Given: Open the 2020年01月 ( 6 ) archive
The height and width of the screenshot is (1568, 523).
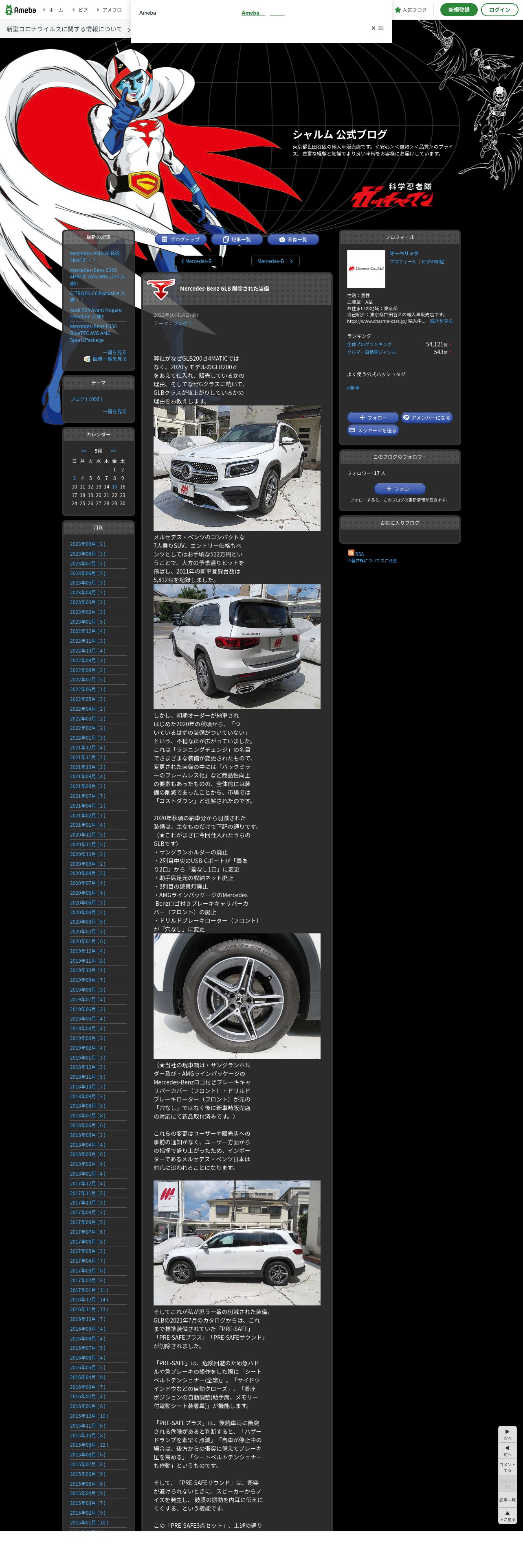Looking at the screenshot, I should (87, 942).
